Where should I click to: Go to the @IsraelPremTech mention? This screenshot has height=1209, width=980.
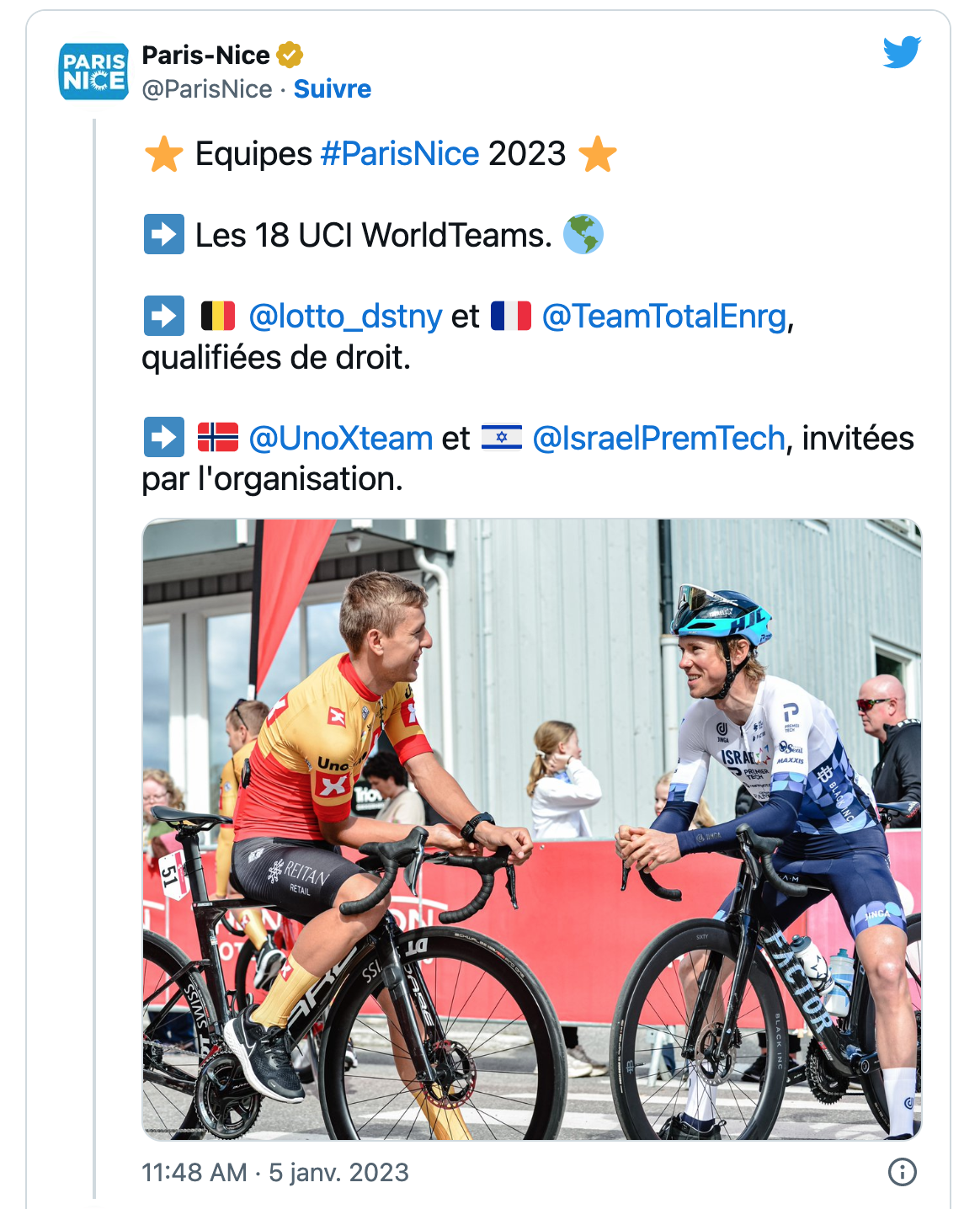(658, 439)
